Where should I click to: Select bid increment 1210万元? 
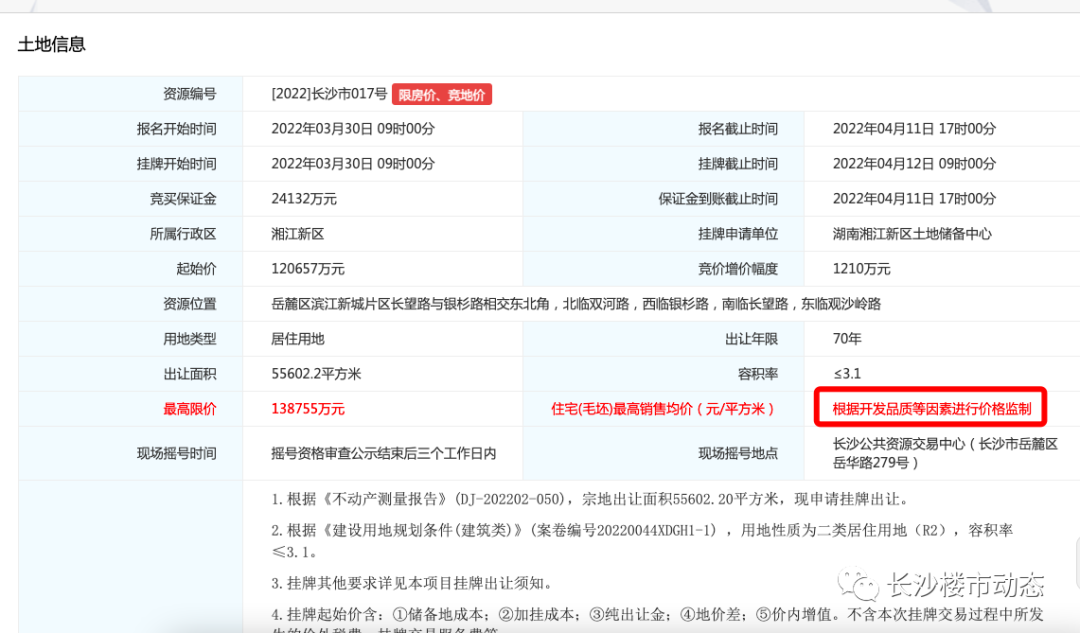pos(861,269)
